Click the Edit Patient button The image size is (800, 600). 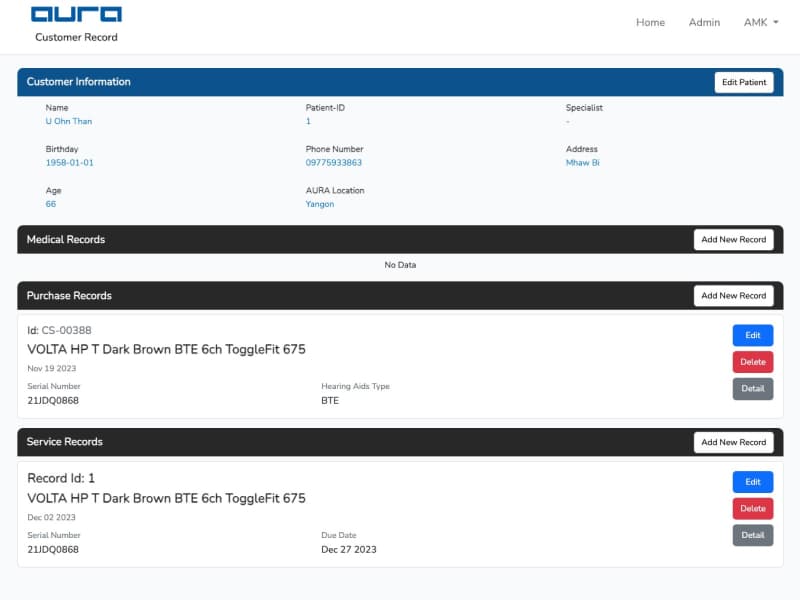click(743, 82)
